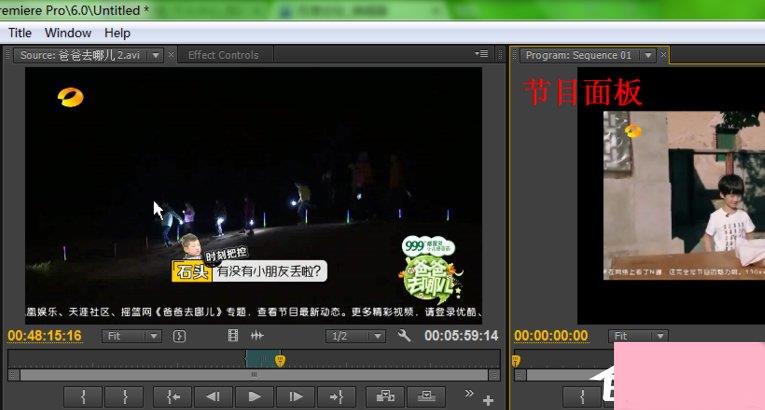Viewport: 765px width, 410px height.
Task: Click the Drag Video Only filmstrip icon
Action: point(233,335)
